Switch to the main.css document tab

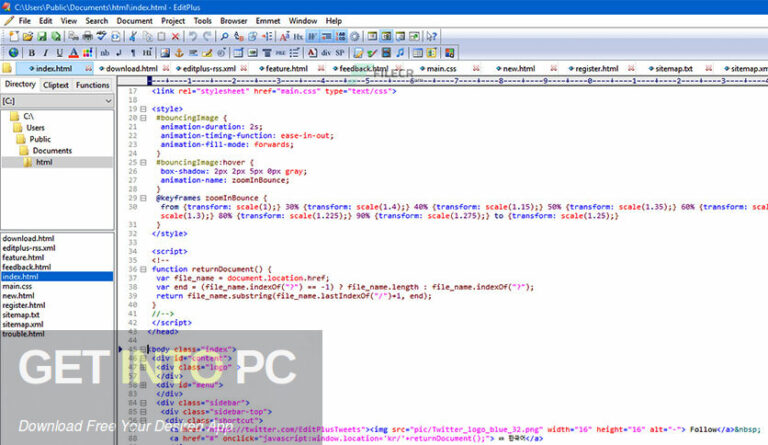point(441,69)
